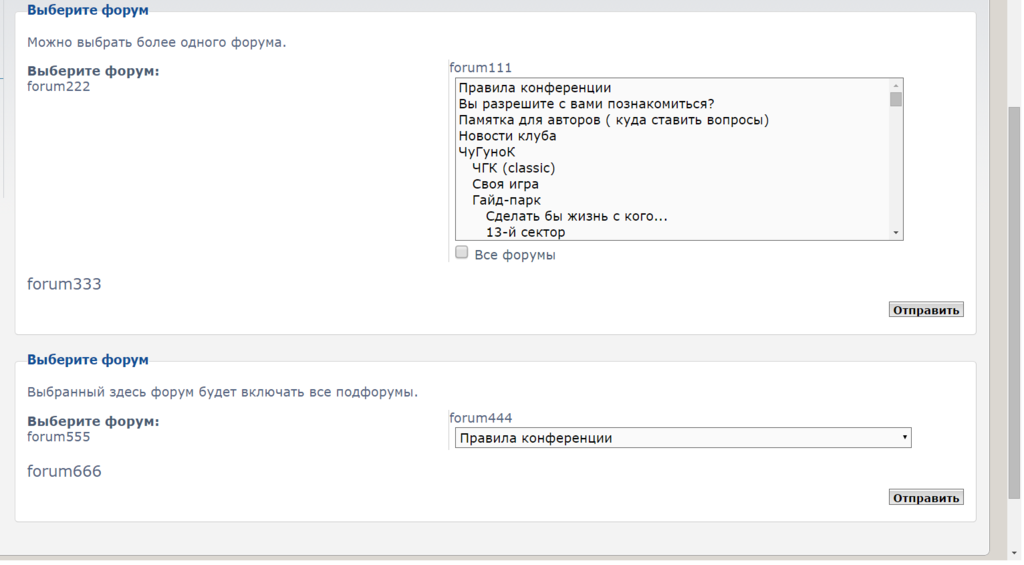Choose 'Своя игра' subforum
Image resolution: width=1024 pixels, height=565 pixels.
tap(505, 184)
